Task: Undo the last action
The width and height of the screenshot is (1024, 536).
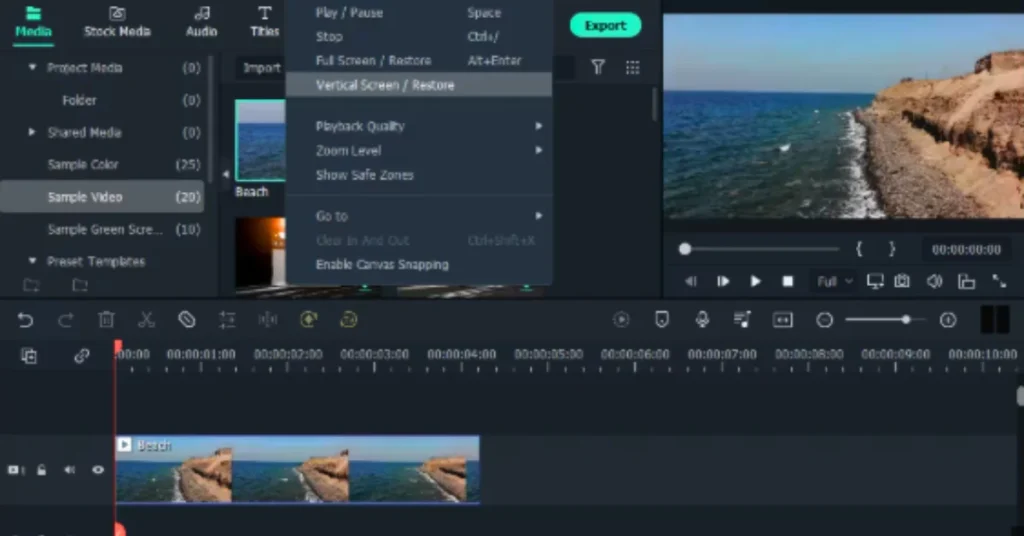Action: point(25,320)
